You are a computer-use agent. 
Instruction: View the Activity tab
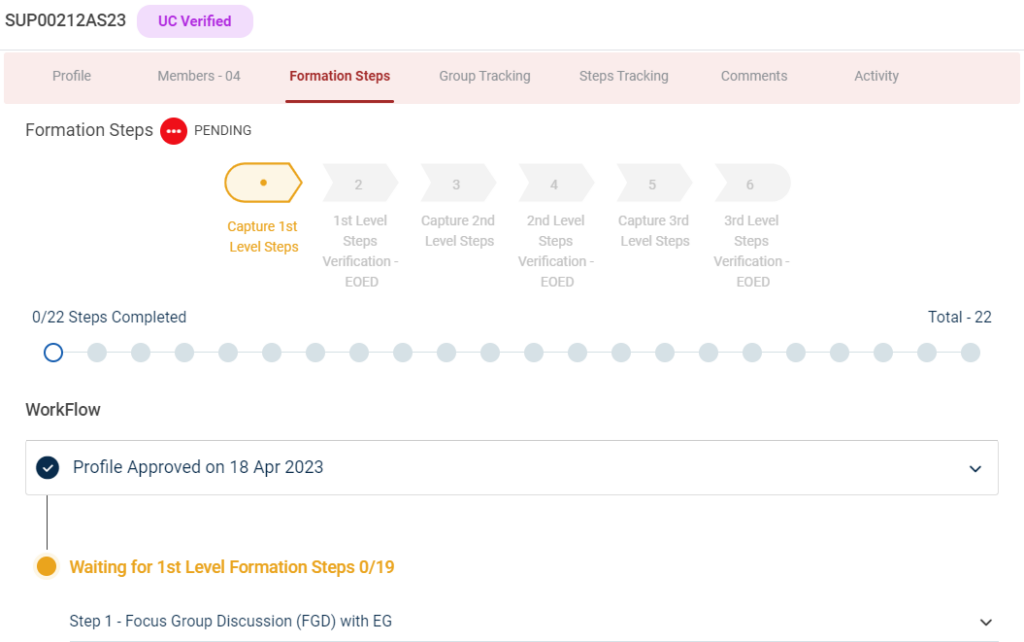point(876,76)
